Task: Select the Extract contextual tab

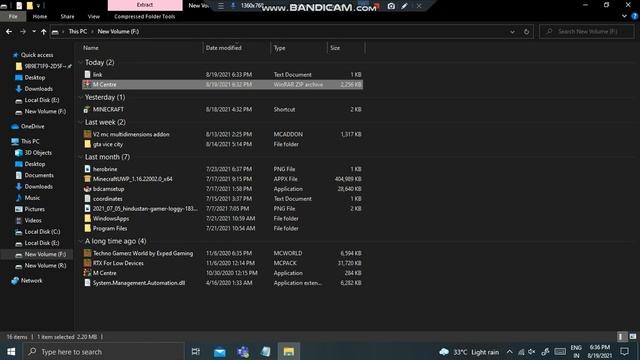Action: (145, 5)
